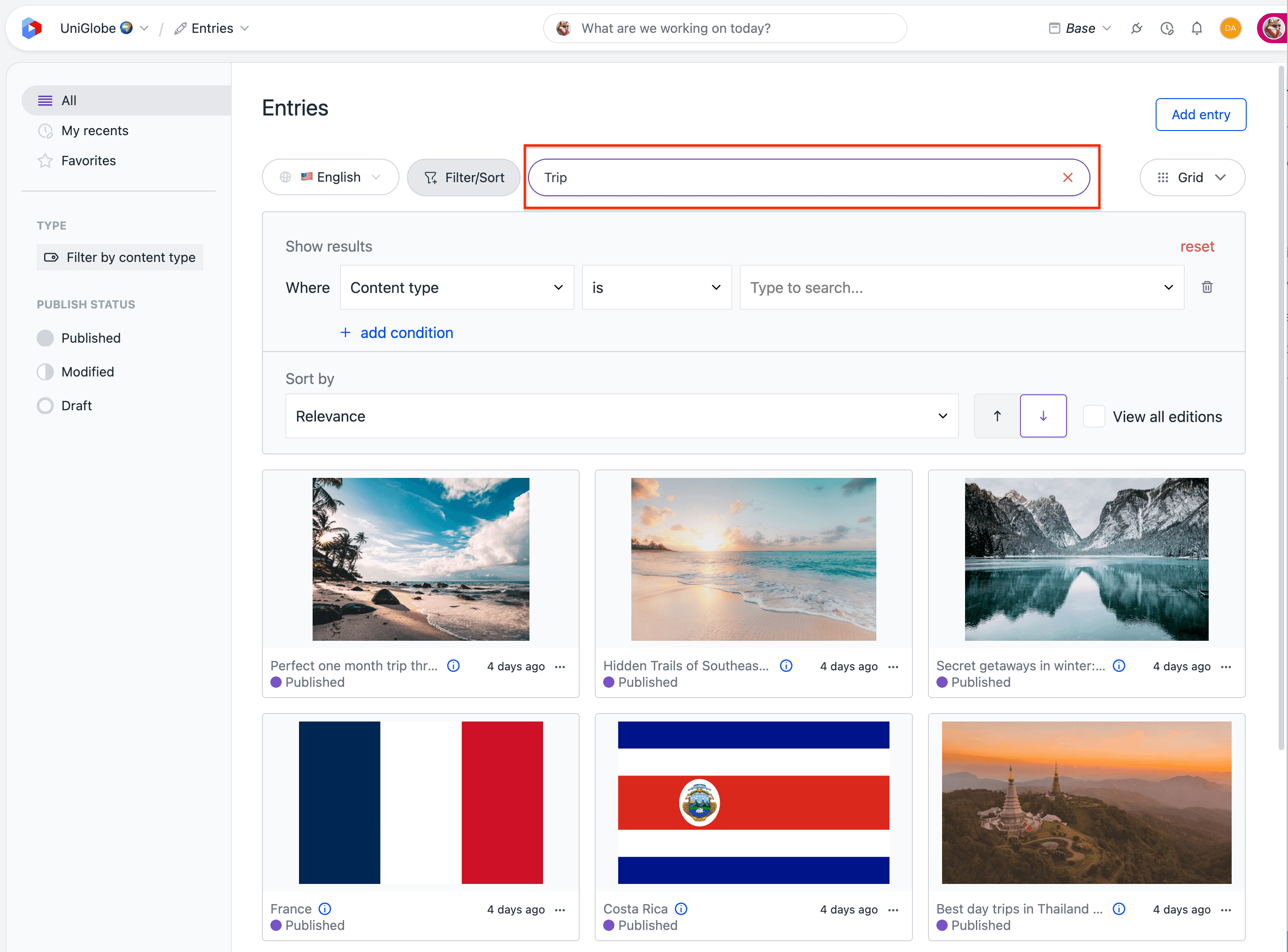The height and width of the screenshot is (952, 1288).
Task: Click Filter by content type button
Action: click(x=120, y=258)
